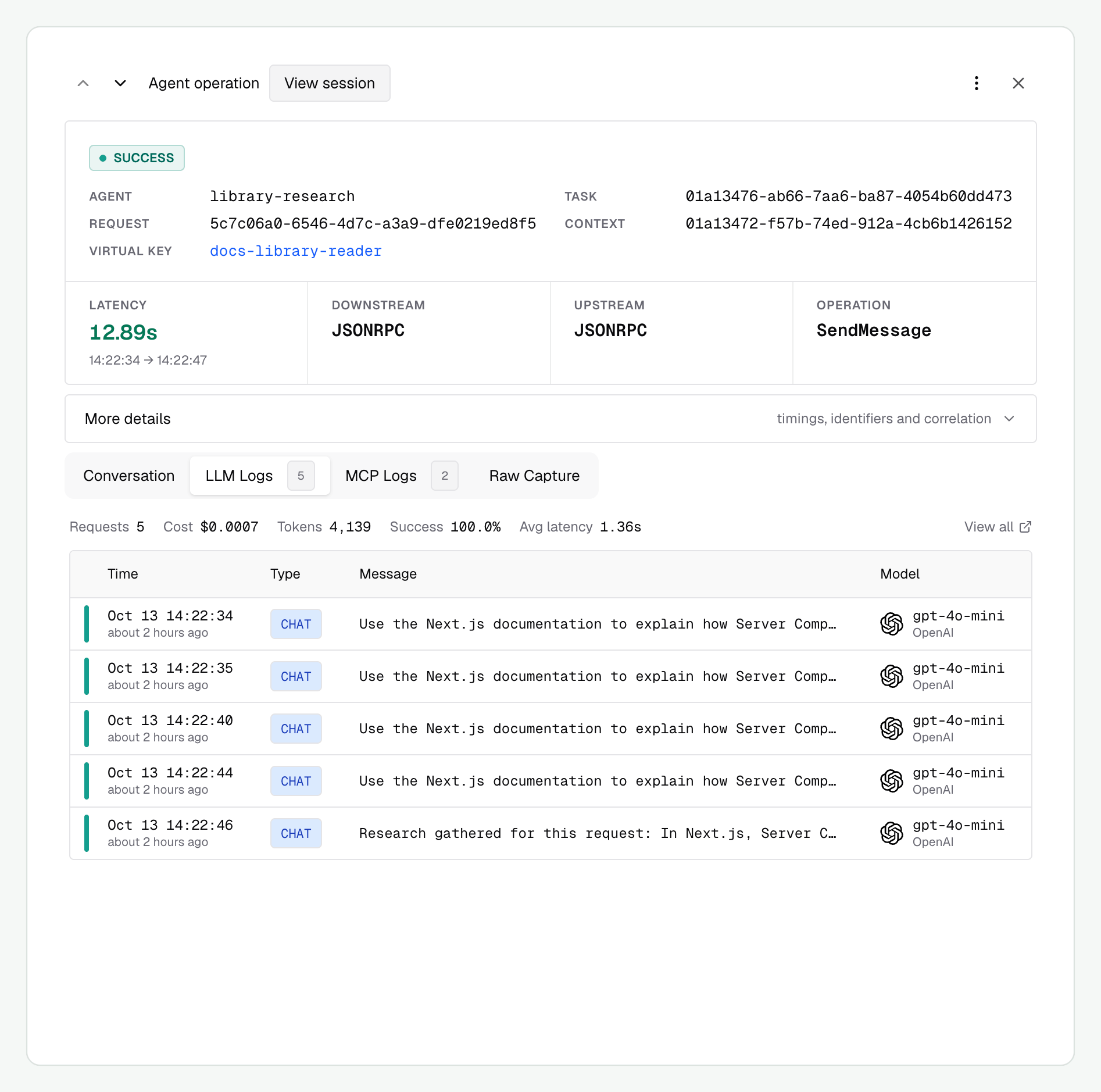Click the OpenAI logo in the 14:22:44 row
Image resolution: width=1101 pixels, height=1092 pixels.
click(x=891, y=781)
